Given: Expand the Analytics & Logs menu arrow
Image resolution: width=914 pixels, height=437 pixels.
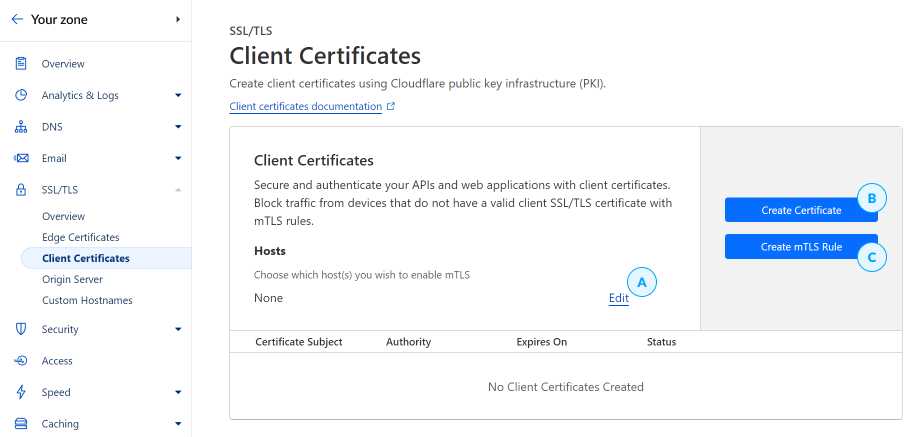Looking at the screenshot, I should coord(178,95).
